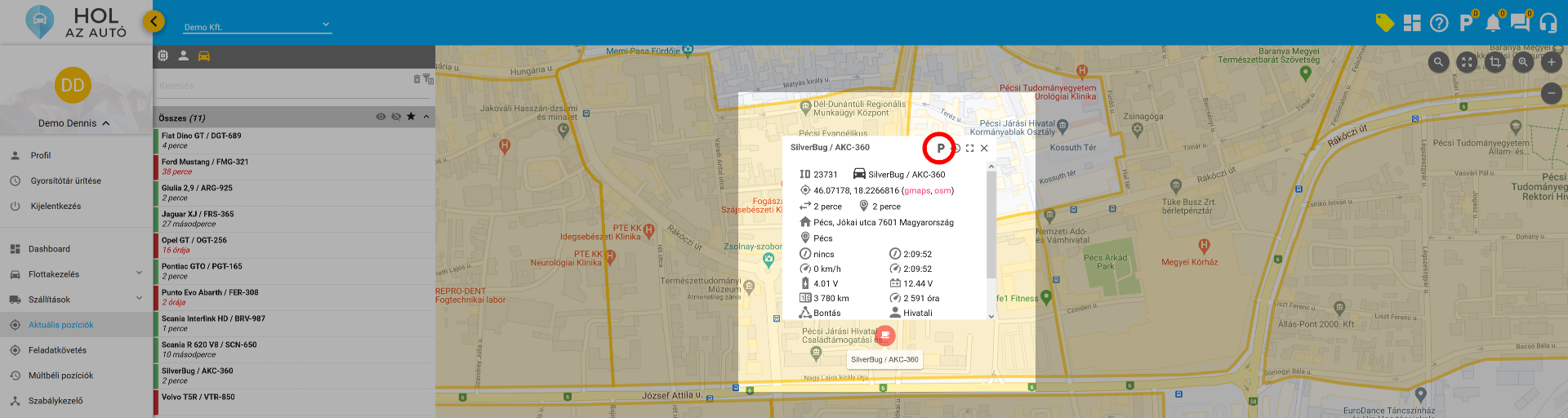
Task: Select Múltbéli pozíciók menu item
Action: [x=60, y=376]
